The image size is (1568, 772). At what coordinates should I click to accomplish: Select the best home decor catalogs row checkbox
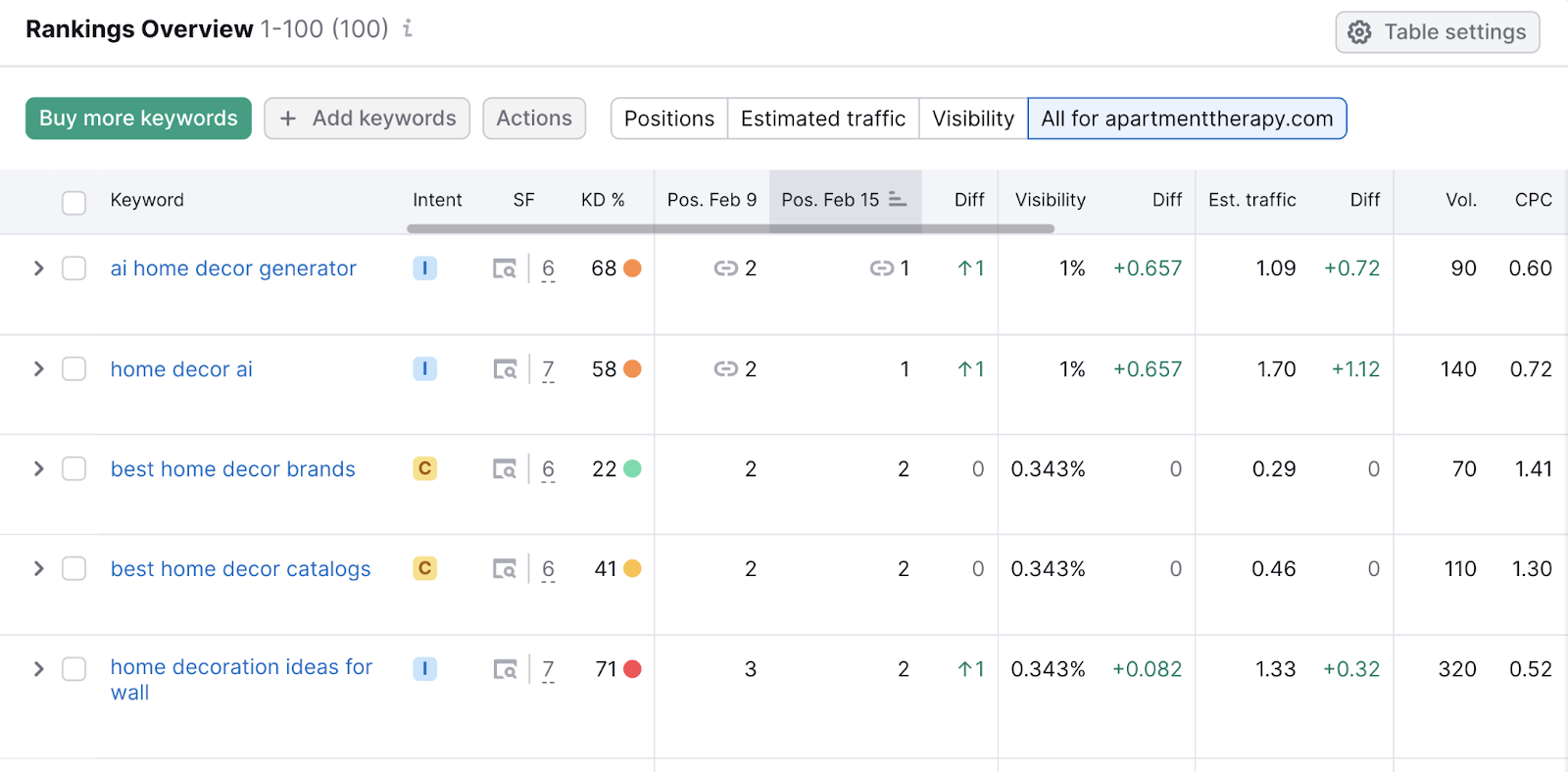pos(73,569)
